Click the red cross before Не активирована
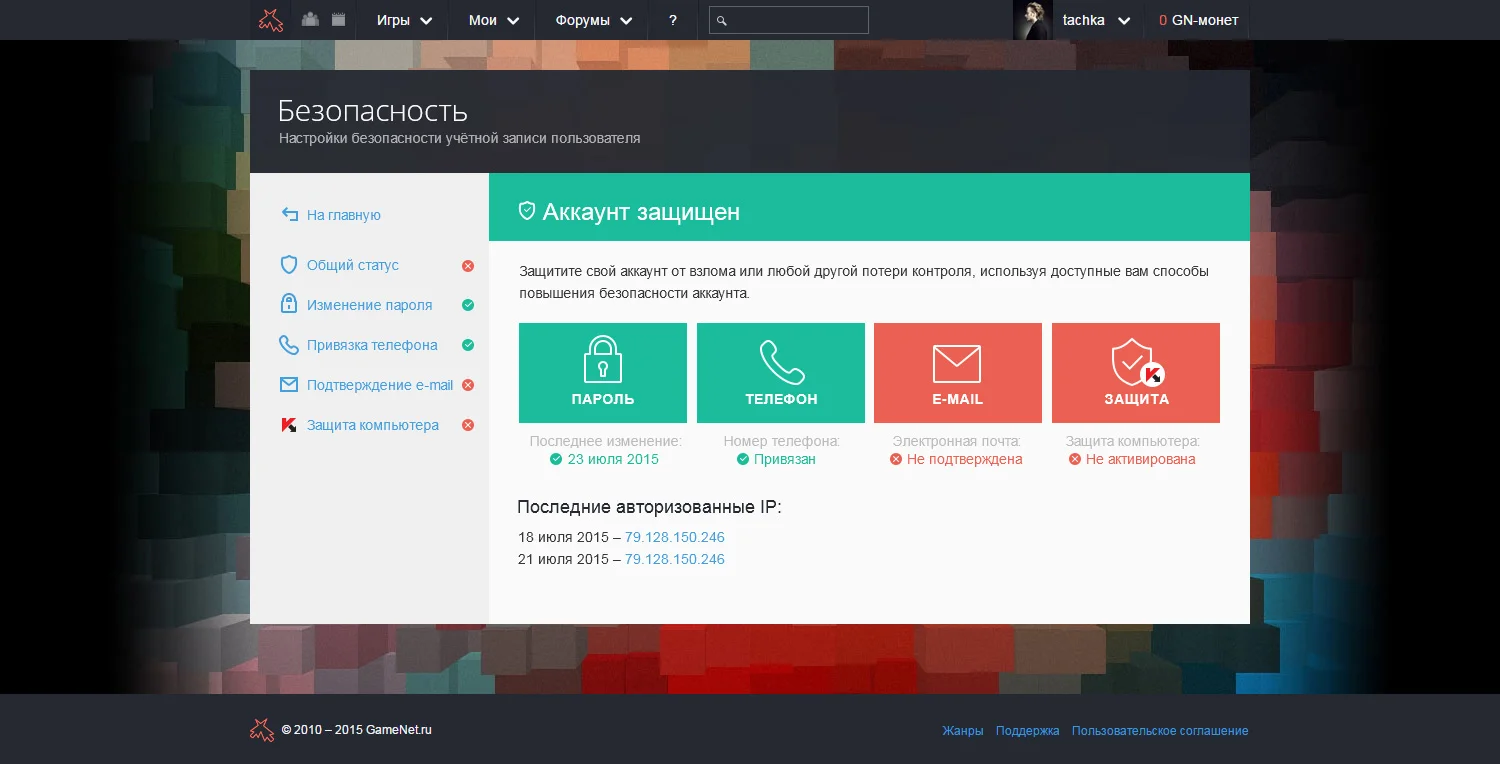The height and width of the screenshot is (764, 1500). pyautogui.click(x=1075, y=459)
